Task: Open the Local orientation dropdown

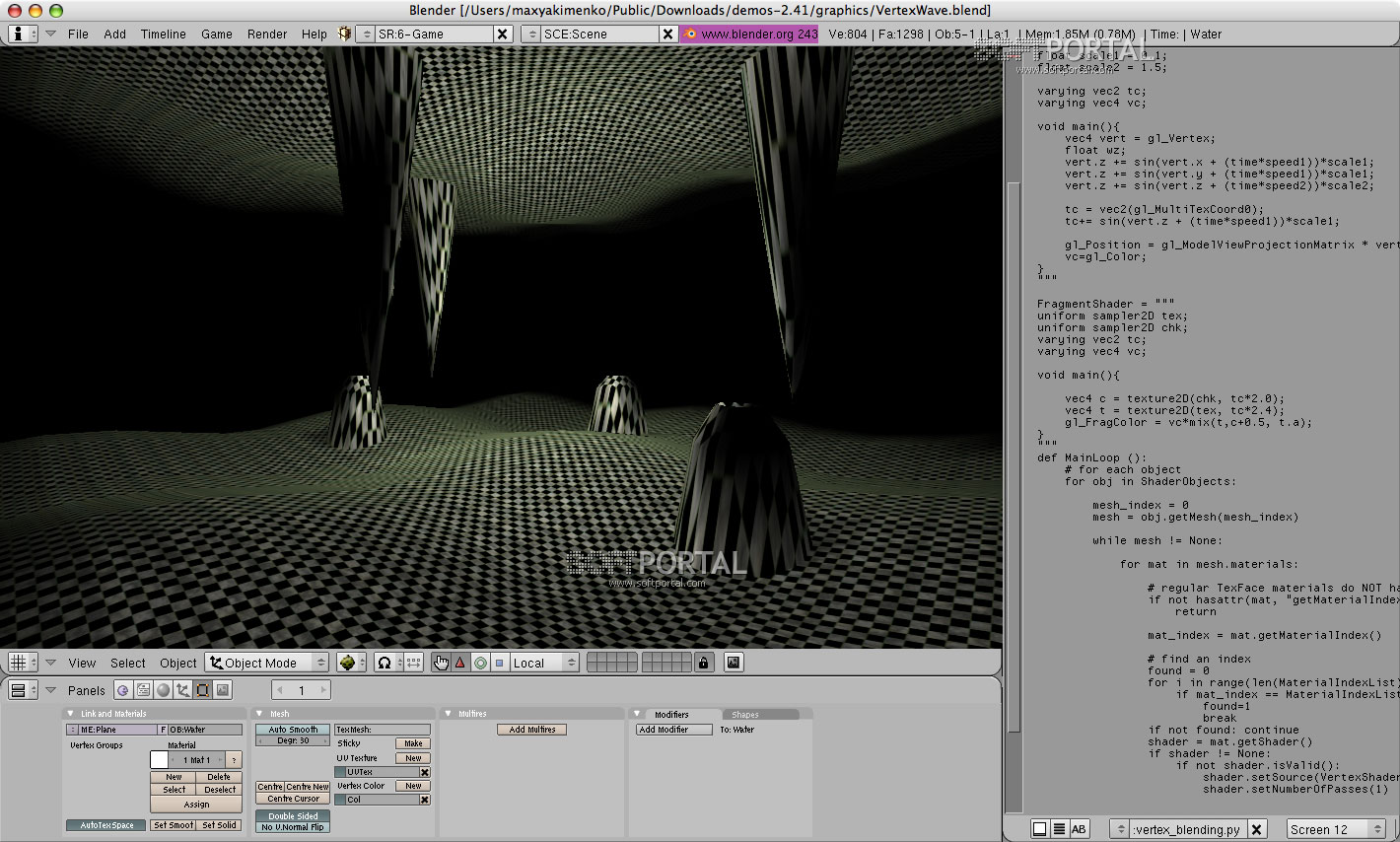Action: 544,663
